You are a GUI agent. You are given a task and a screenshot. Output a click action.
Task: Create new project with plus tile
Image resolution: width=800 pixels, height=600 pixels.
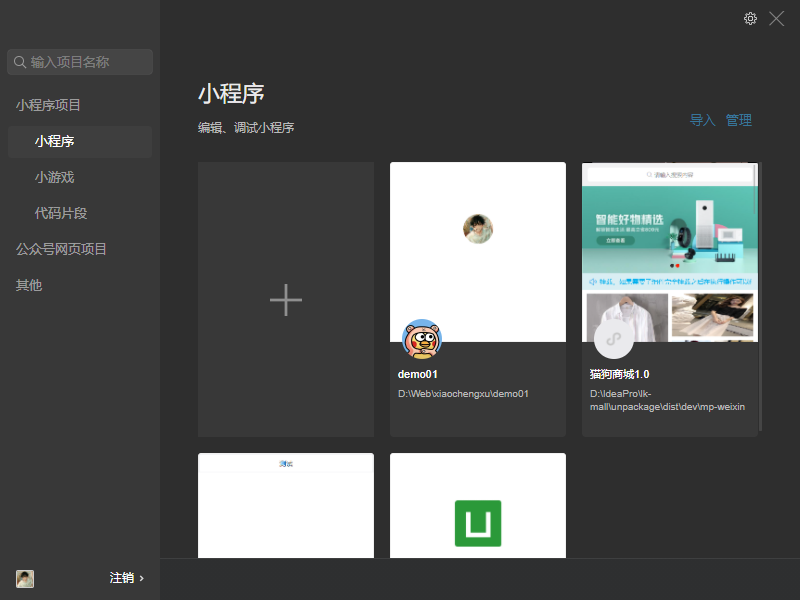(286, 299)
